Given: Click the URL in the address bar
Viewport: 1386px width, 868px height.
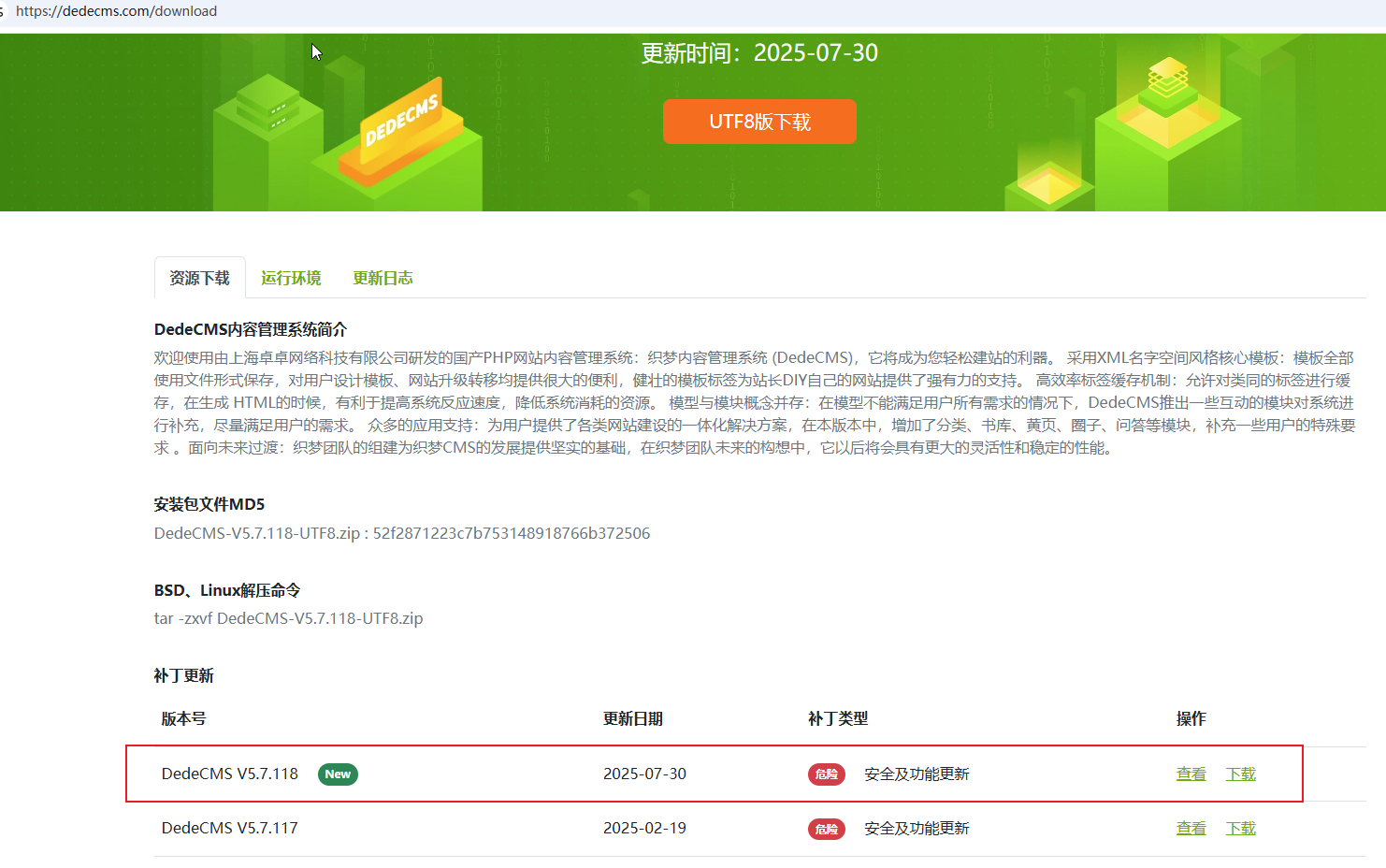Looking at the screenshot, I should coord(116,11).
